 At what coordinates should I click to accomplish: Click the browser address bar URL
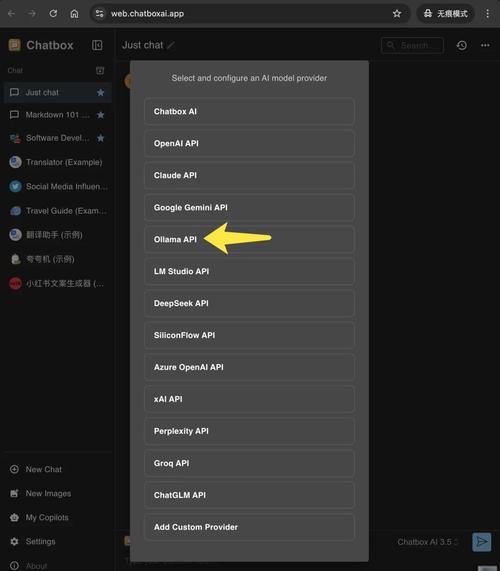coord(147,14)
